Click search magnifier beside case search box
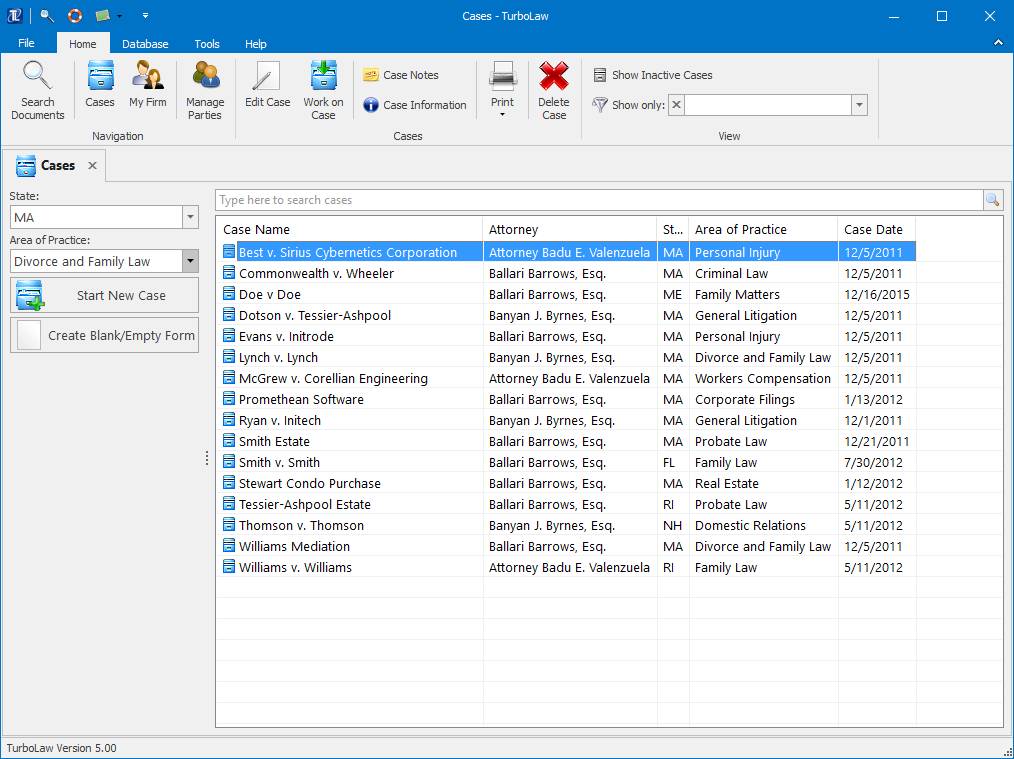1014x759 pixels. coord(993,200)
